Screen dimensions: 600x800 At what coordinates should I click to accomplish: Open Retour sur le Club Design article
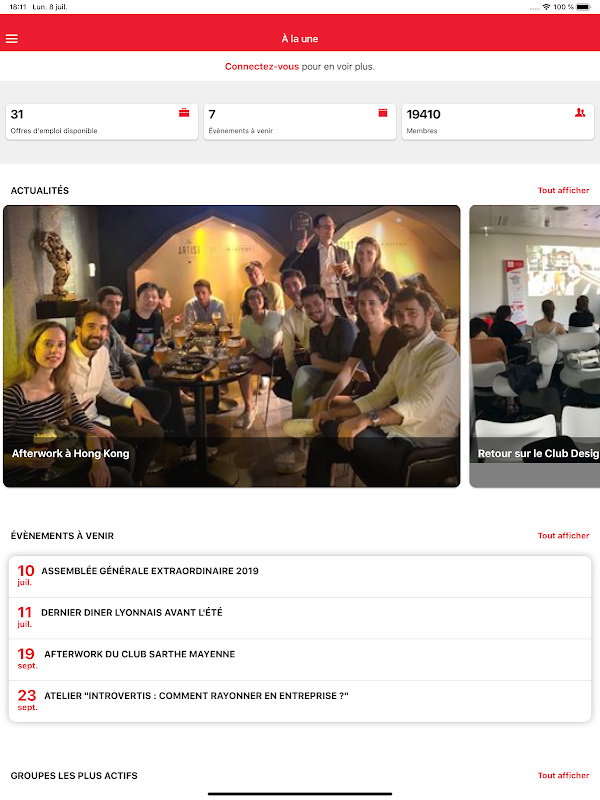535,346
